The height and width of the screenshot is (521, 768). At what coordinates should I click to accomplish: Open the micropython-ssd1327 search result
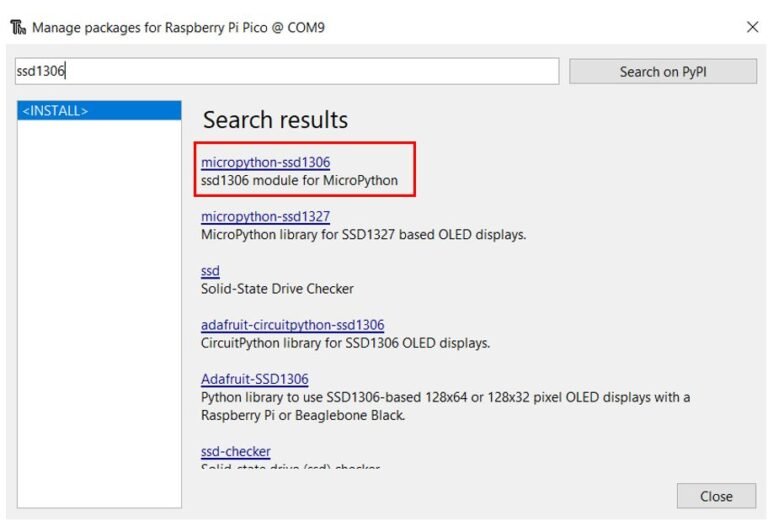pos(265,216)
